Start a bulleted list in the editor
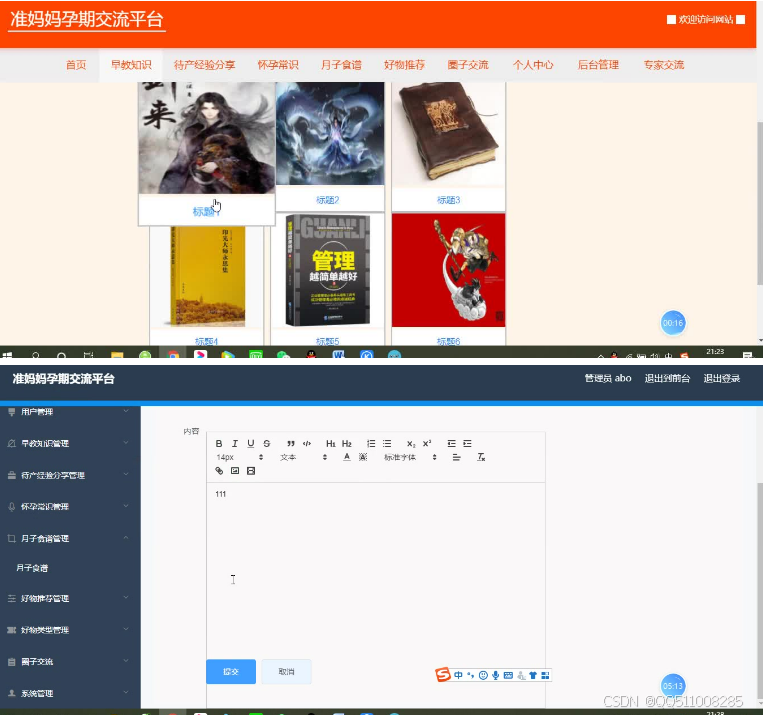Viewport: 763px width, 715px height. pyautogui.click(x=387, y=443)
